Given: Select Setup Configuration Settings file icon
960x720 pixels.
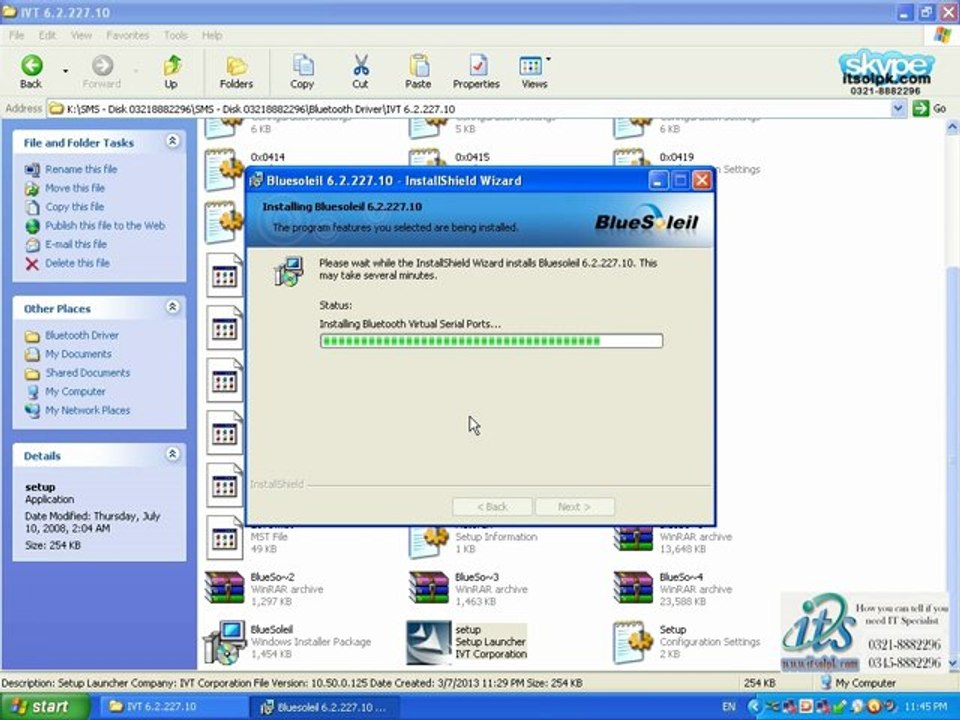Looking at the screenshot, I should tap(633, 642).
